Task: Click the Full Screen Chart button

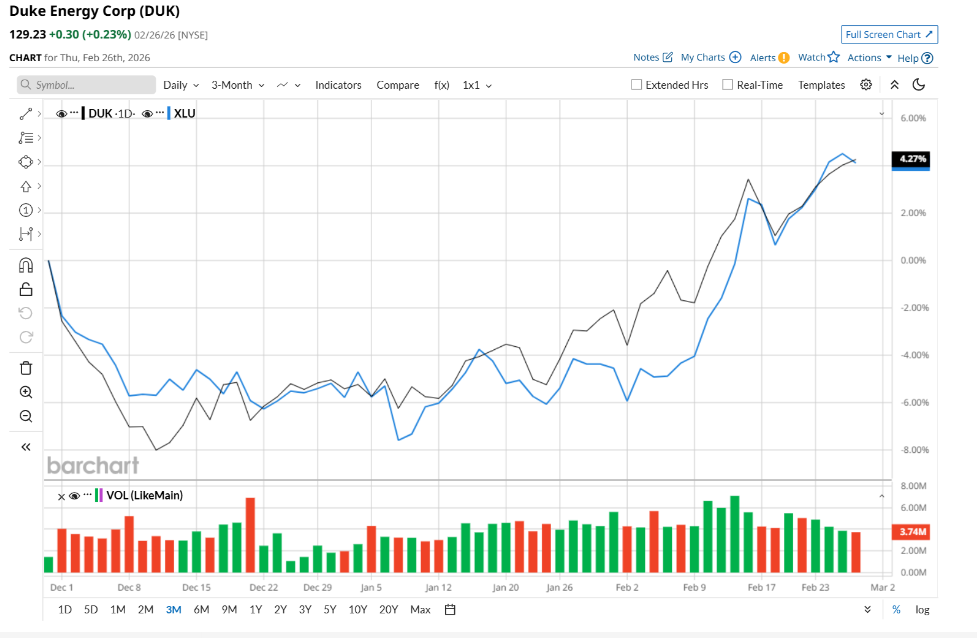Action: [889, 34]
